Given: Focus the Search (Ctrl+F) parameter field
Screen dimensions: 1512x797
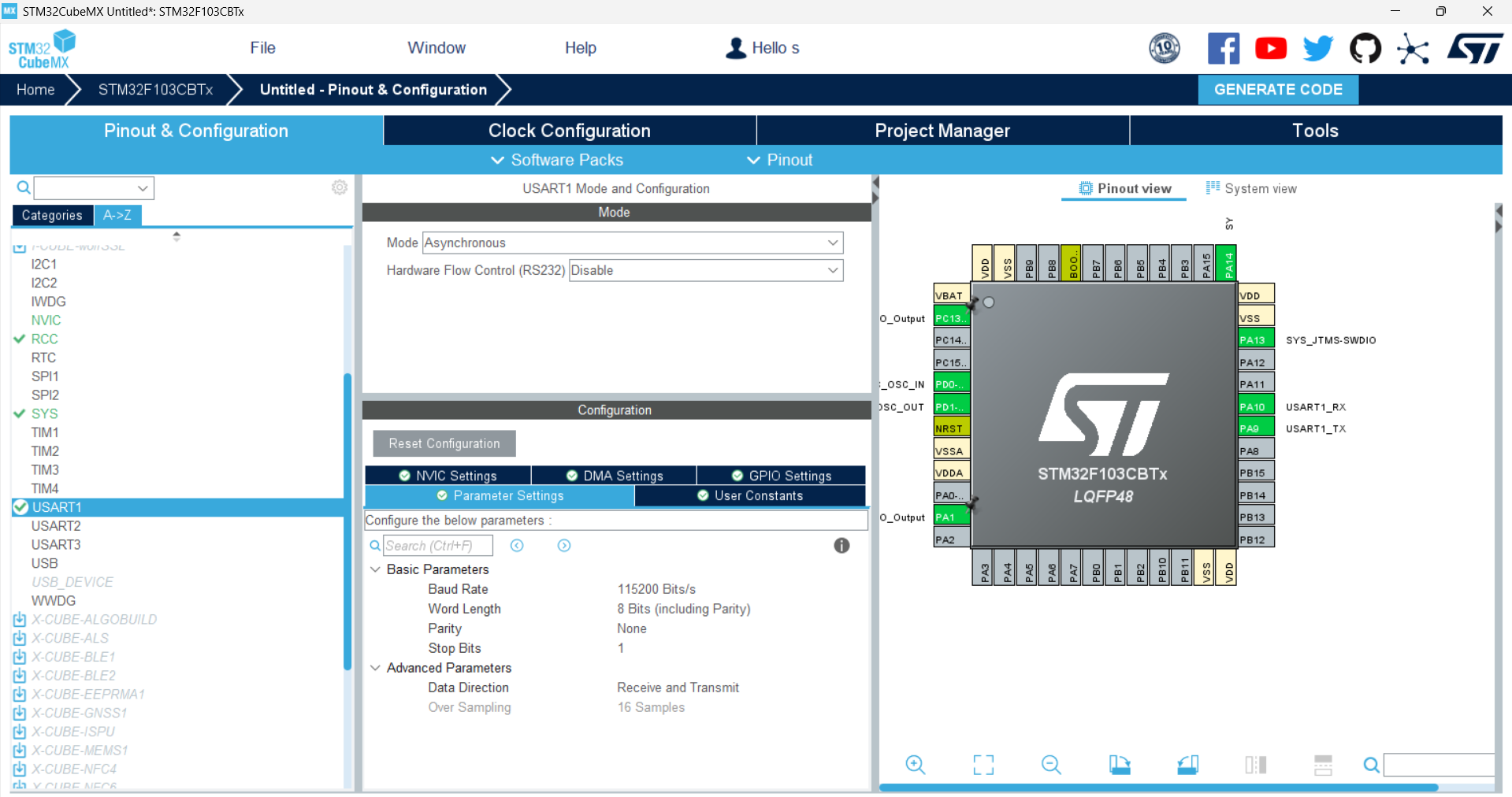Looking at the screenshot, I should 438,546.
